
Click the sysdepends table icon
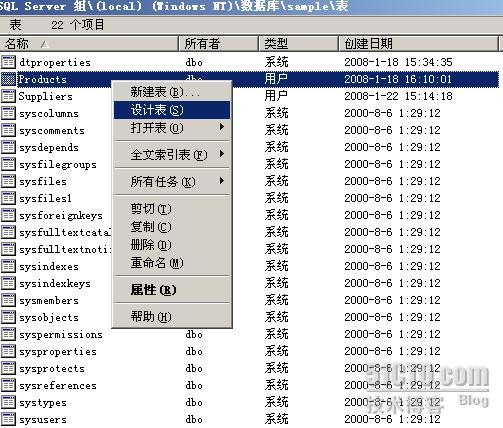point(8,147)
